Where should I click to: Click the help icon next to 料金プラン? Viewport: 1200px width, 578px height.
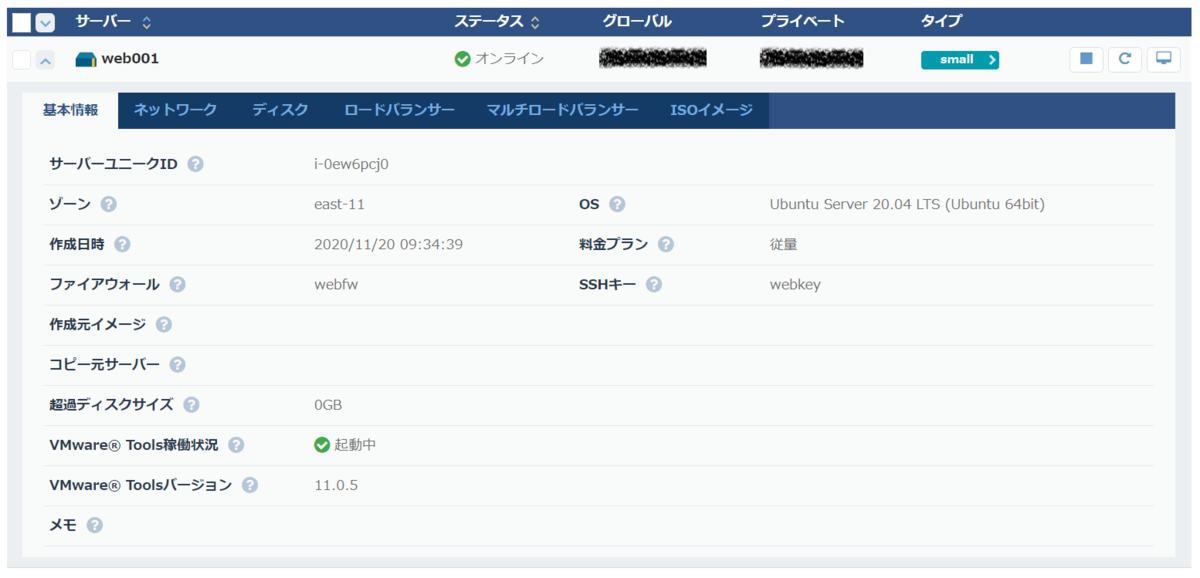[x=666, y=243]
